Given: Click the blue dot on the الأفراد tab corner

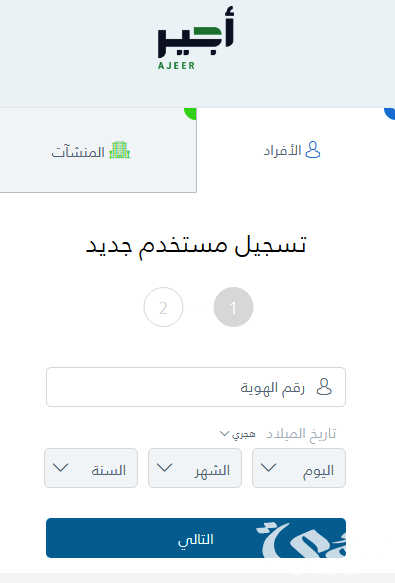Looking at the screenshot, I should (390, 113).
